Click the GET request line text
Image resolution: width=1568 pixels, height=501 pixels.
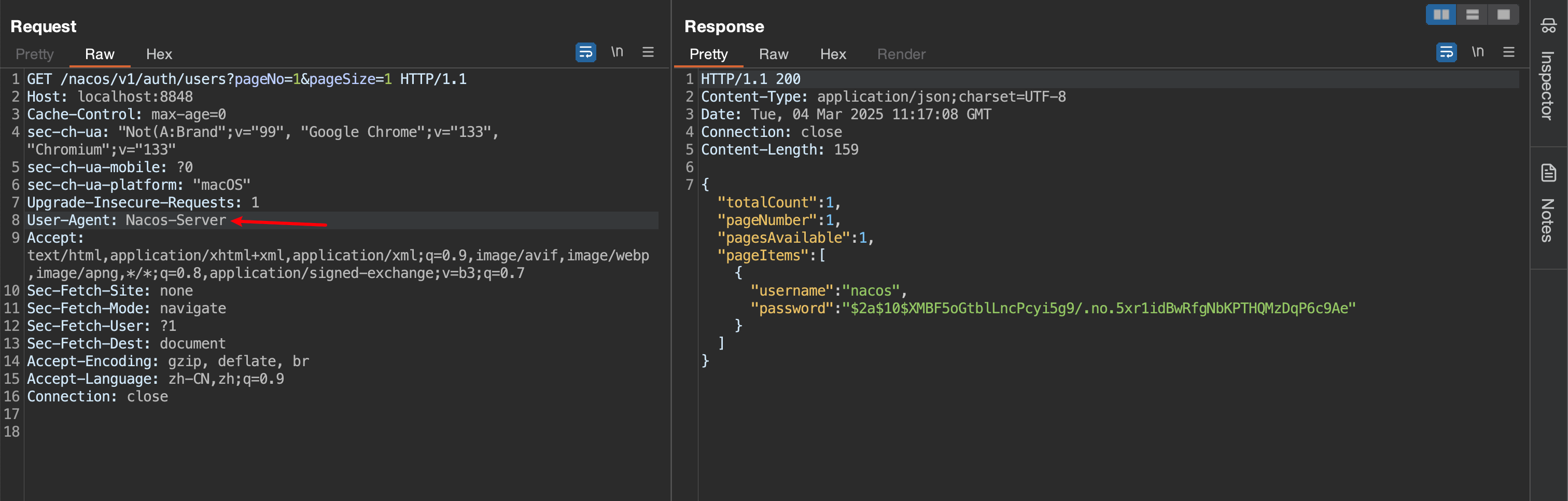click(246, 79)
